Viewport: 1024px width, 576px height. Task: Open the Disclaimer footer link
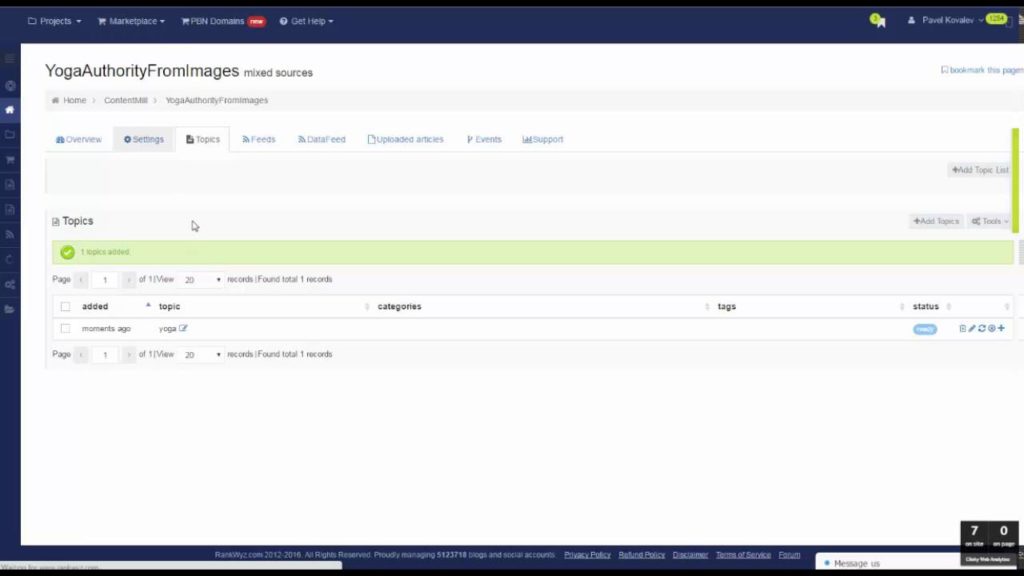[x=690, y=555]
